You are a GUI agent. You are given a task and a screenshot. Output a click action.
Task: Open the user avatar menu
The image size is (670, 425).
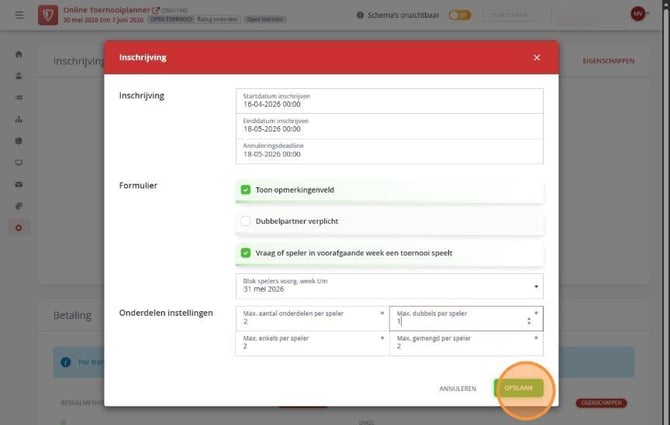[x=639, y=14]
